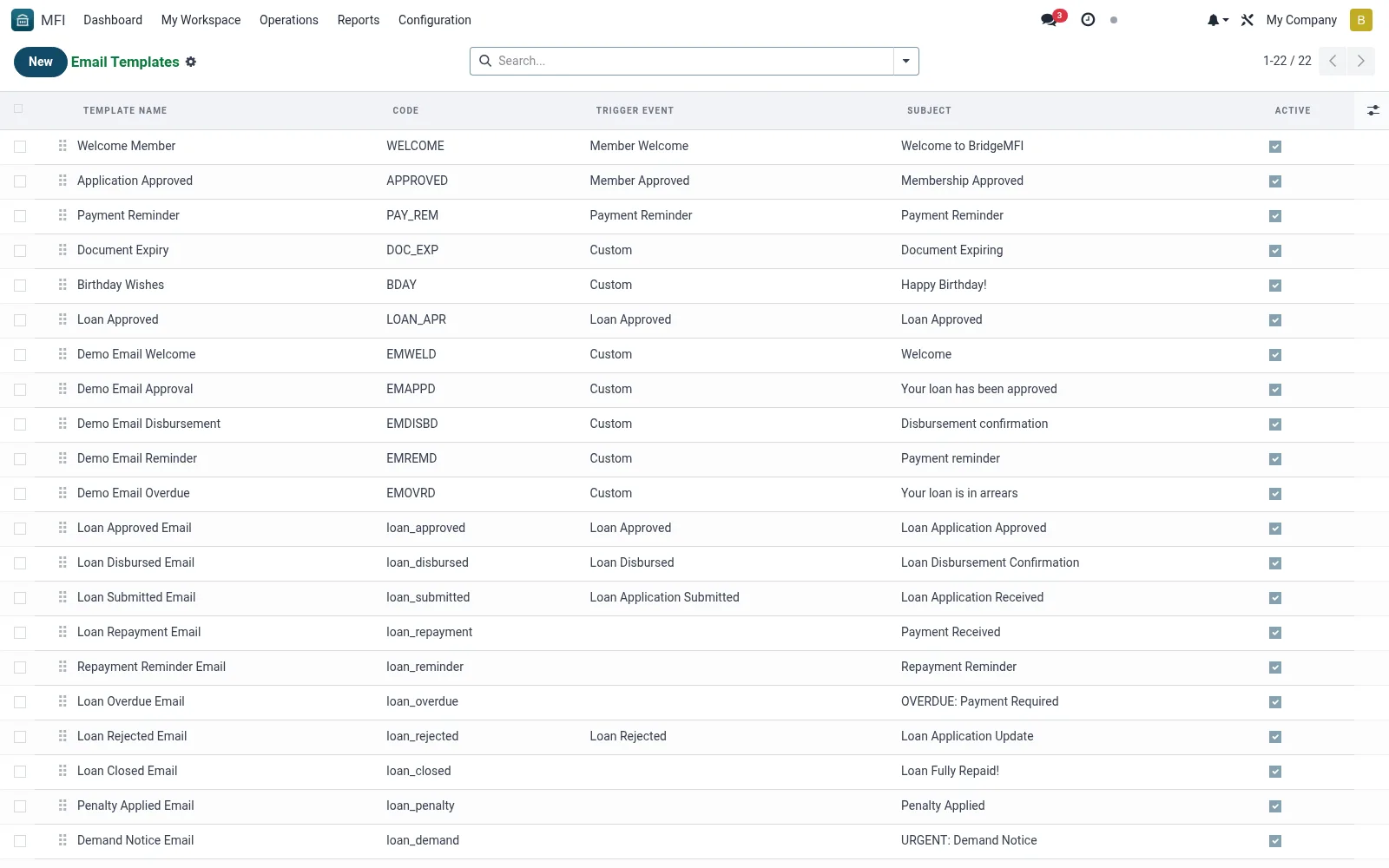This screenshot has height=868, width=1389.
Task: Grab the drag handle for Loan Disbursed Email
Action: click(x=63, y=562)
